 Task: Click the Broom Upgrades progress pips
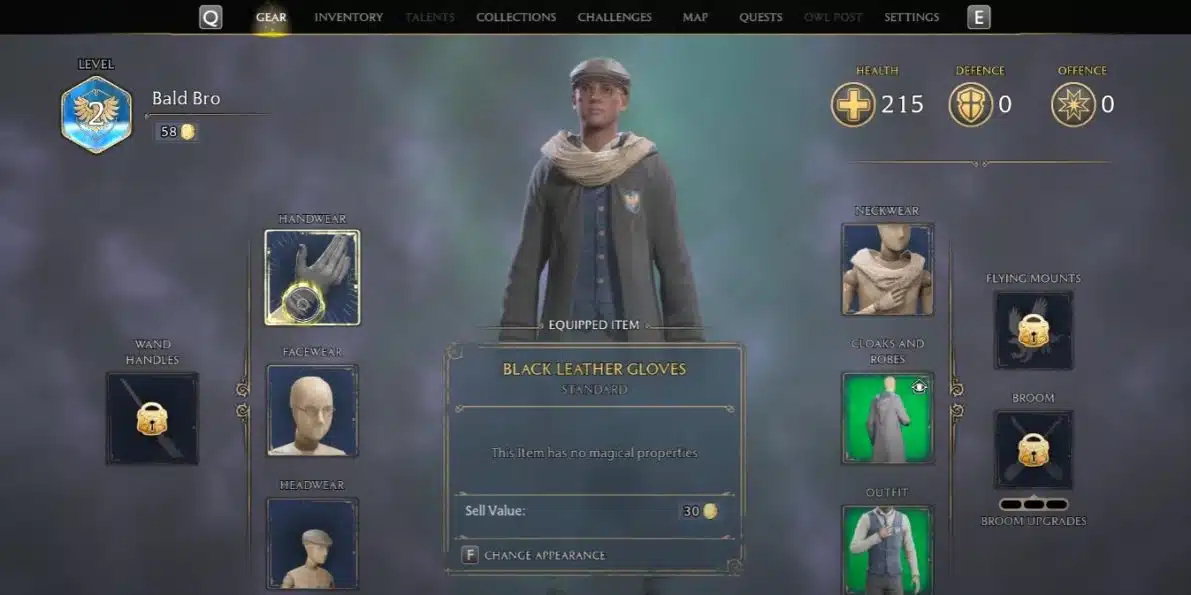point(1034,505)
